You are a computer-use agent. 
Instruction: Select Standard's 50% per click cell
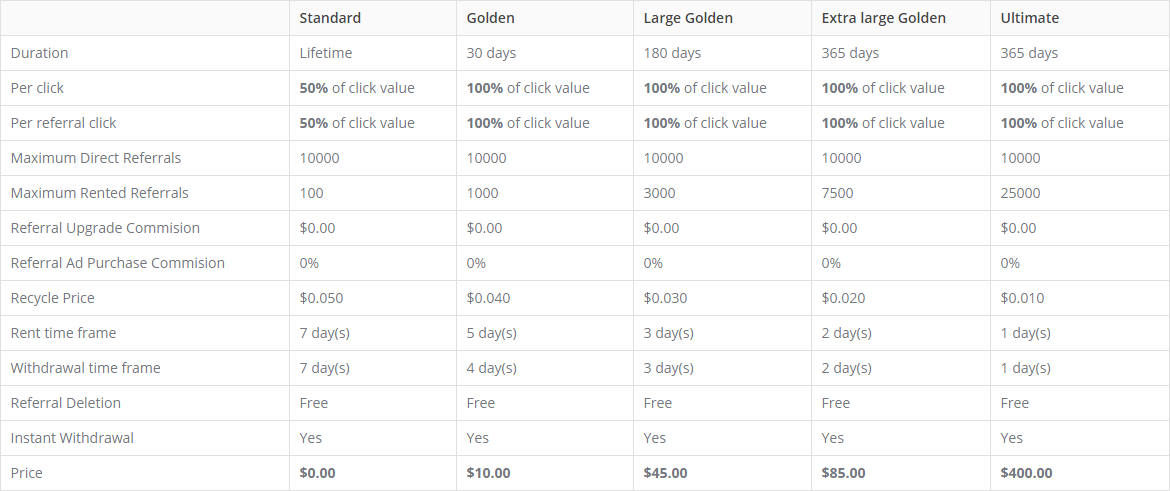pyautogui.click(x=357, y=88)
